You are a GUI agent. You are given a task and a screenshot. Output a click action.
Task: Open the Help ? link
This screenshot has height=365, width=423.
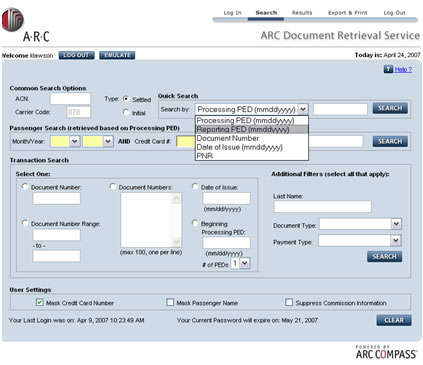[403, 69]
